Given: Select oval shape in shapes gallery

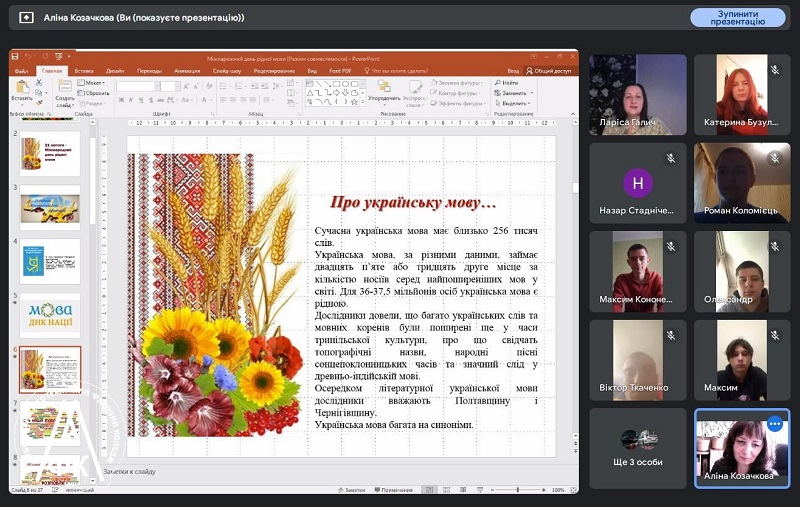Looking at the screenshot, I should pos(345,84).
